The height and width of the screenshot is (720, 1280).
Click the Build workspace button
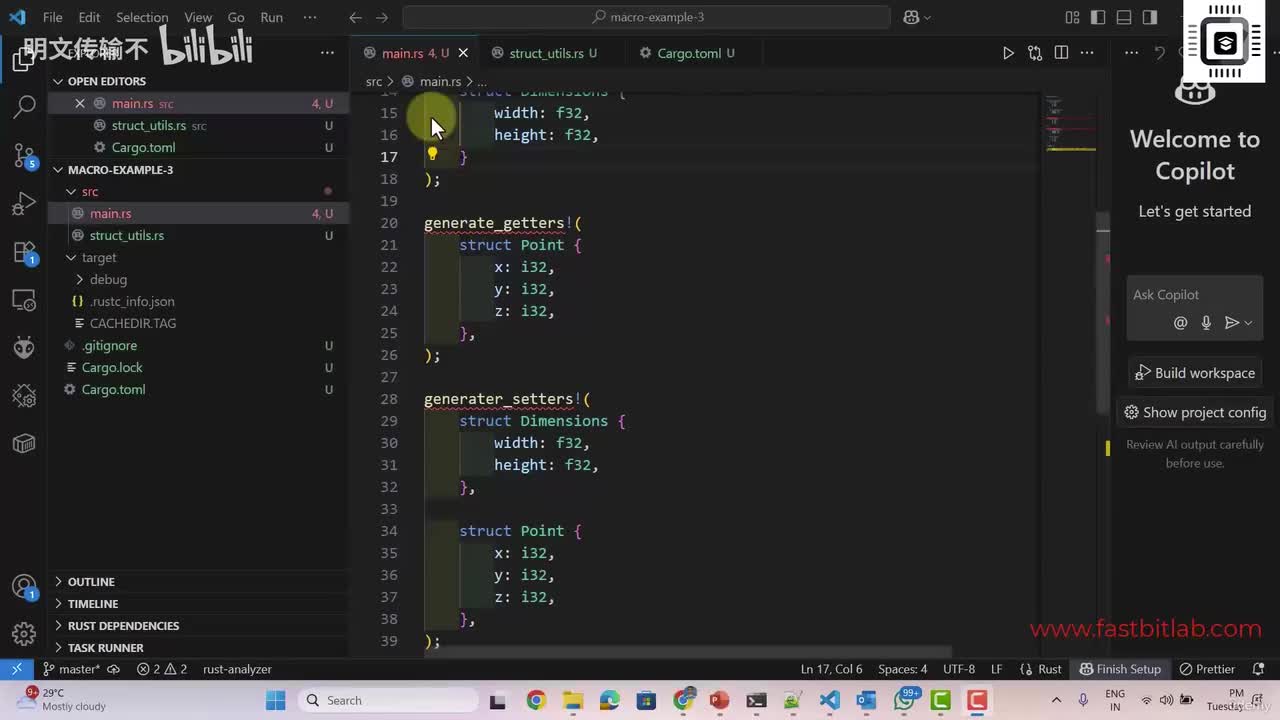[1194, 373]
